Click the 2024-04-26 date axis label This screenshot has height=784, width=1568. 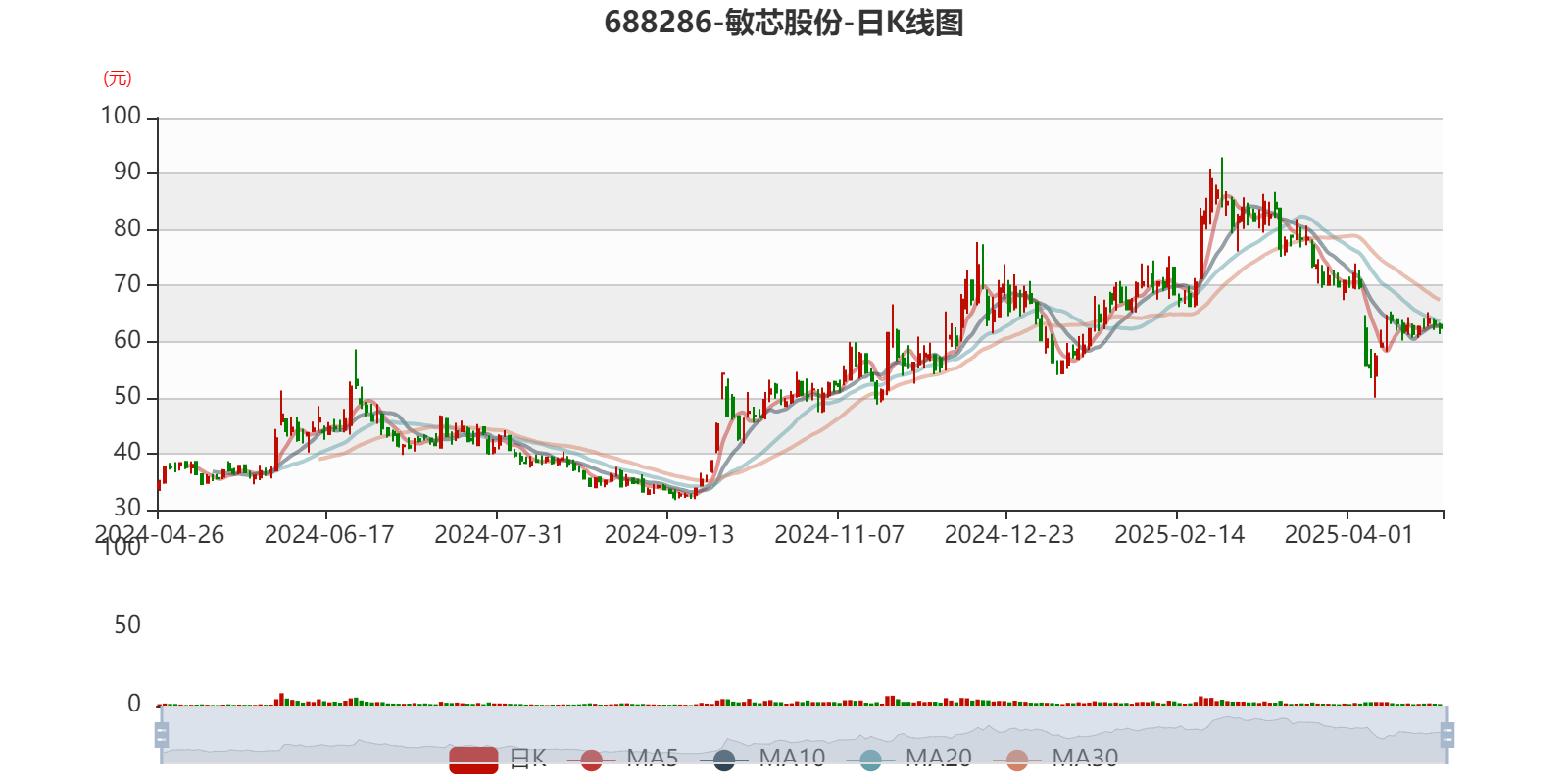[x=160, y=534]
